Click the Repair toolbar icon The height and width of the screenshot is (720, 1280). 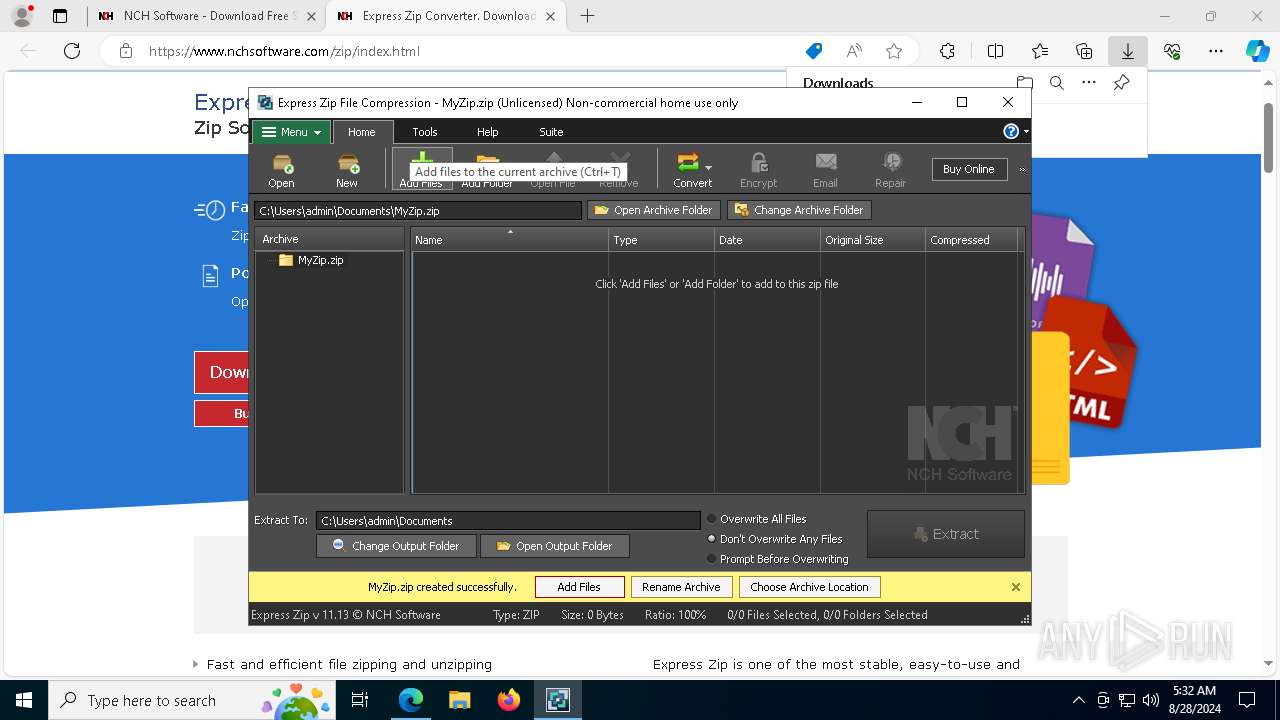[x=890, y=169]
